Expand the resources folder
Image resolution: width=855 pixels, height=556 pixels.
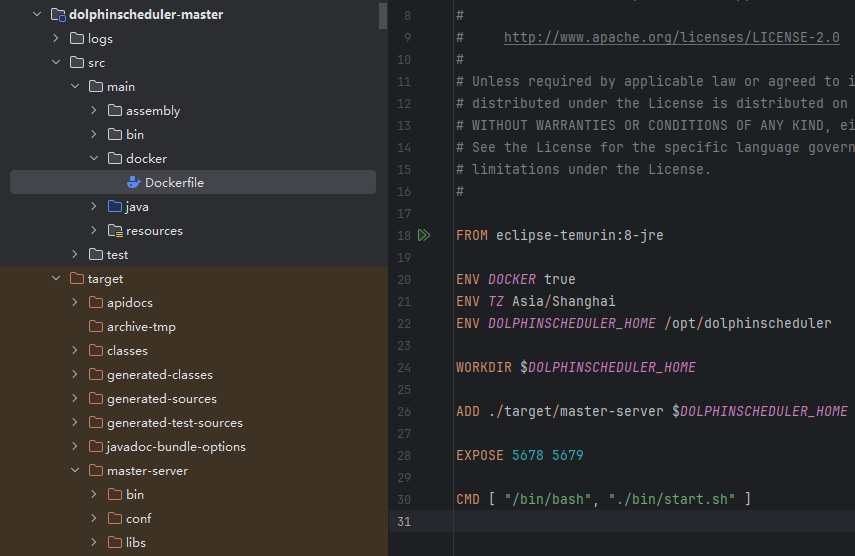[x=94, y=230]
